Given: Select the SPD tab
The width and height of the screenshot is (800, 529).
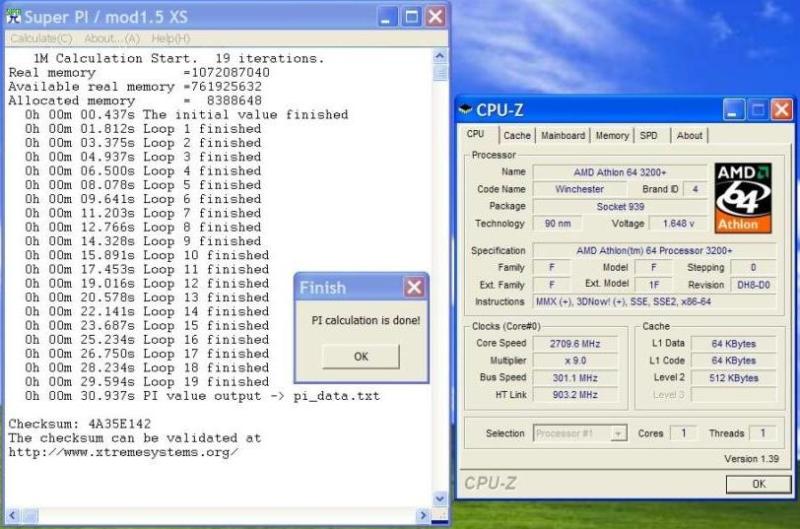Looking at the screenshot, I should pos(649,135).
